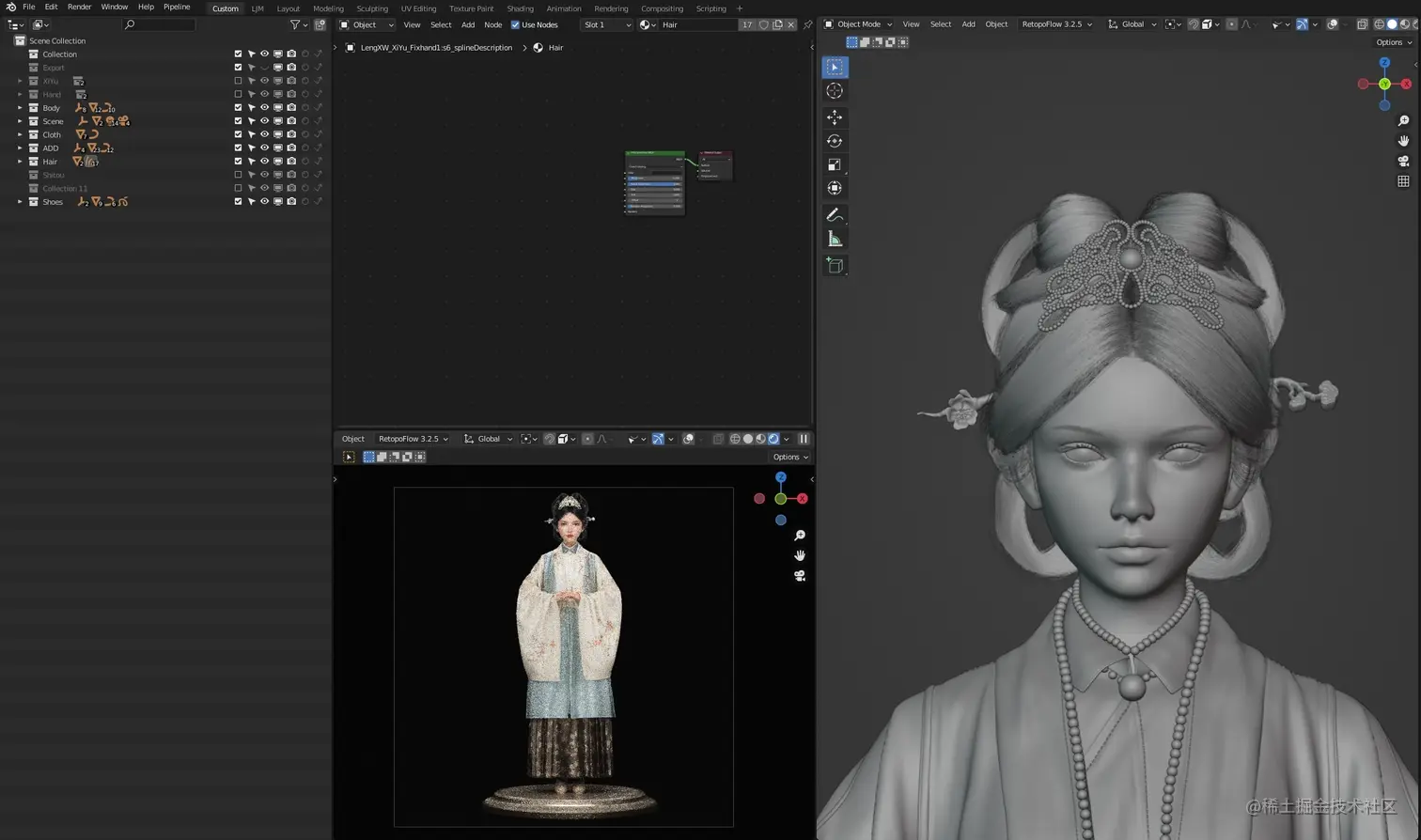Enable the XiYu collection checkbox
Screen dimensions: 1421x840
click(x=238, y=81)
